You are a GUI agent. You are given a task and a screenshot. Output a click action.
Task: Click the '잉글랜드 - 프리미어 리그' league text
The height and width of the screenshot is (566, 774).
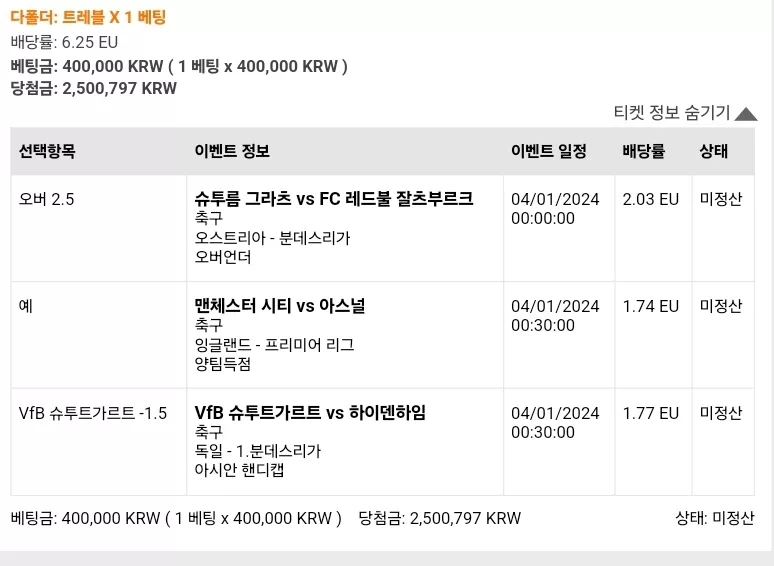[x=274, y=344]
